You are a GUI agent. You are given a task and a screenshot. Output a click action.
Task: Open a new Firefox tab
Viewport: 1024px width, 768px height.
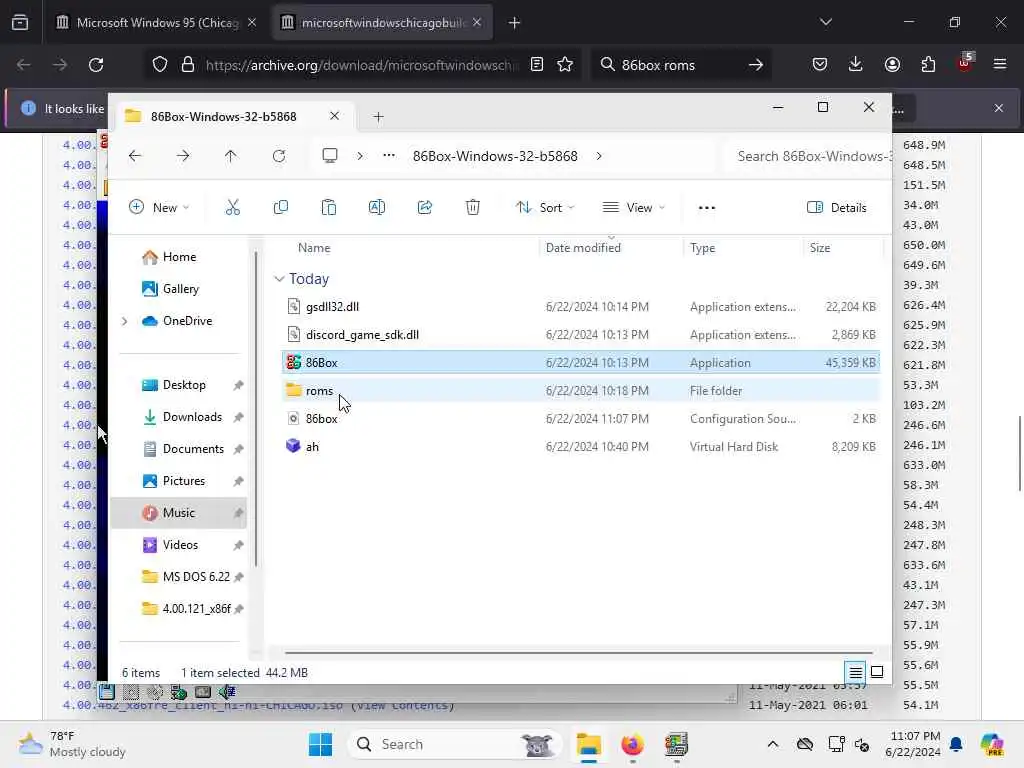[x=515, y=23]
